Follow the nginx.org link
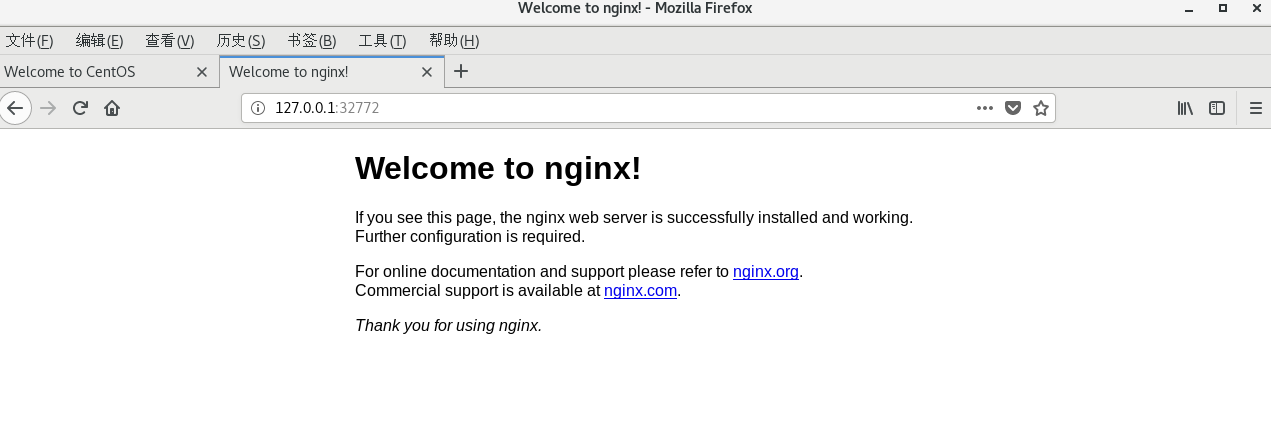 coord(765,271)
